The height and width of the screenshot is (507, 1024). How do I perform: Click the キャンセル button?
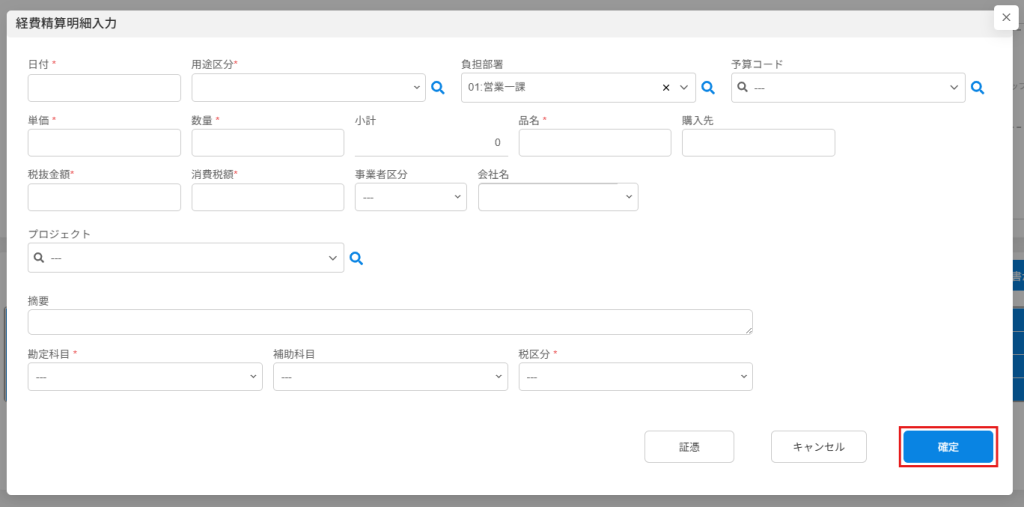click(818, 447)
